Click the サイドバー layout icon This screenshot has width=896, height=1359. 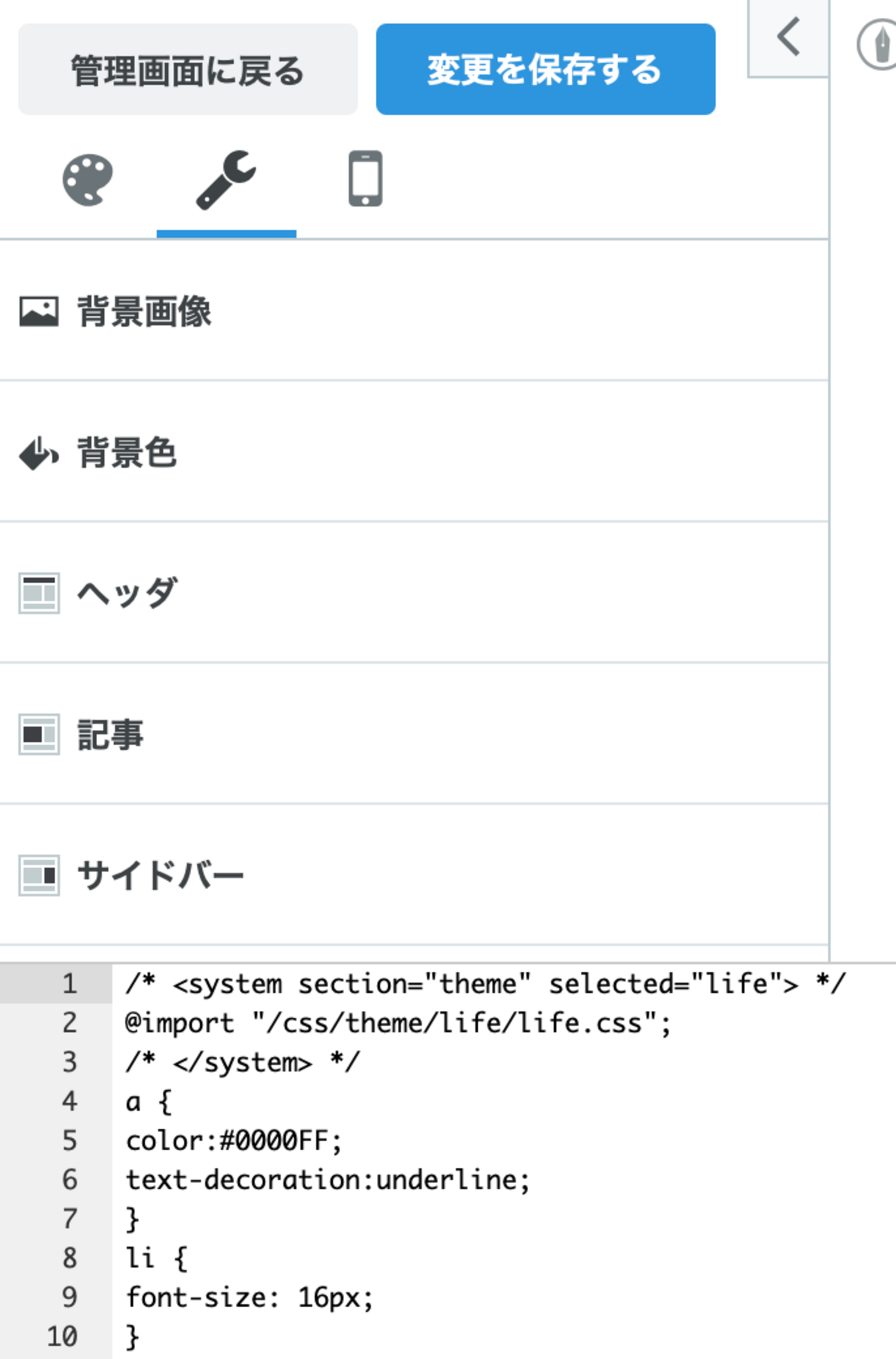coord(39,876)
